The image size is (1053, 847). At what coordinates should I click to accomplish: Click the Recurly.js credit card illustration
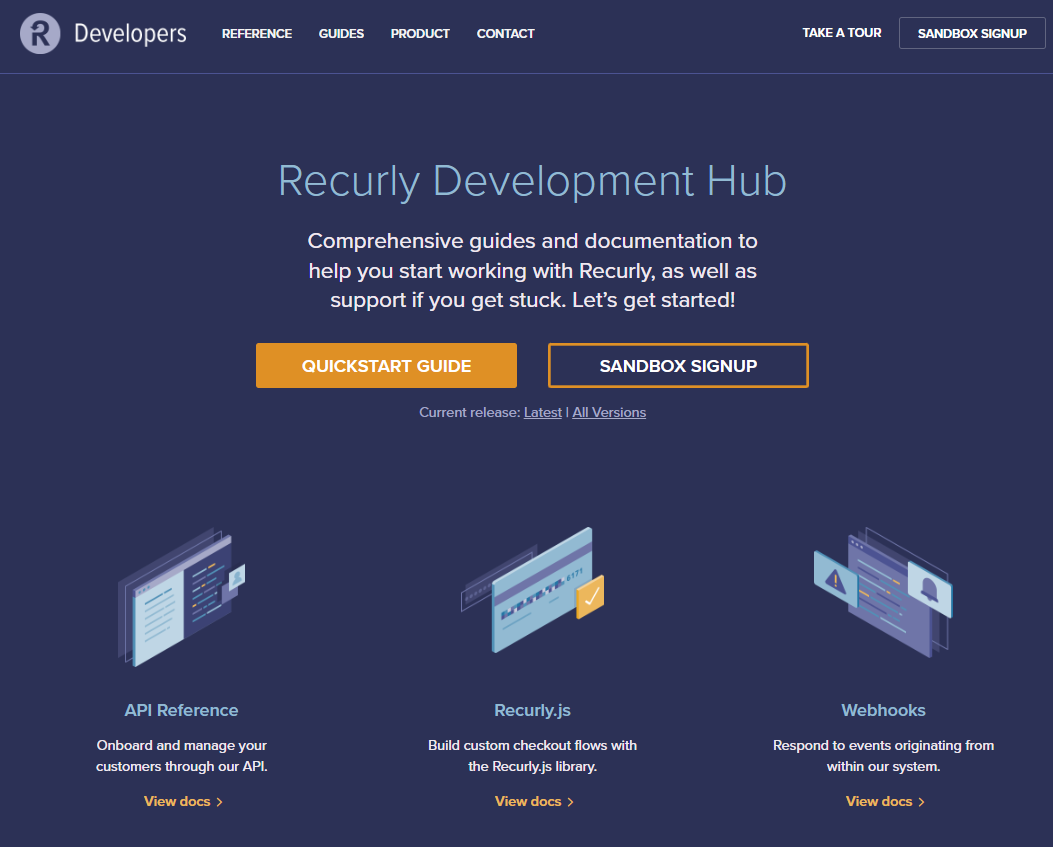(533, 590)
